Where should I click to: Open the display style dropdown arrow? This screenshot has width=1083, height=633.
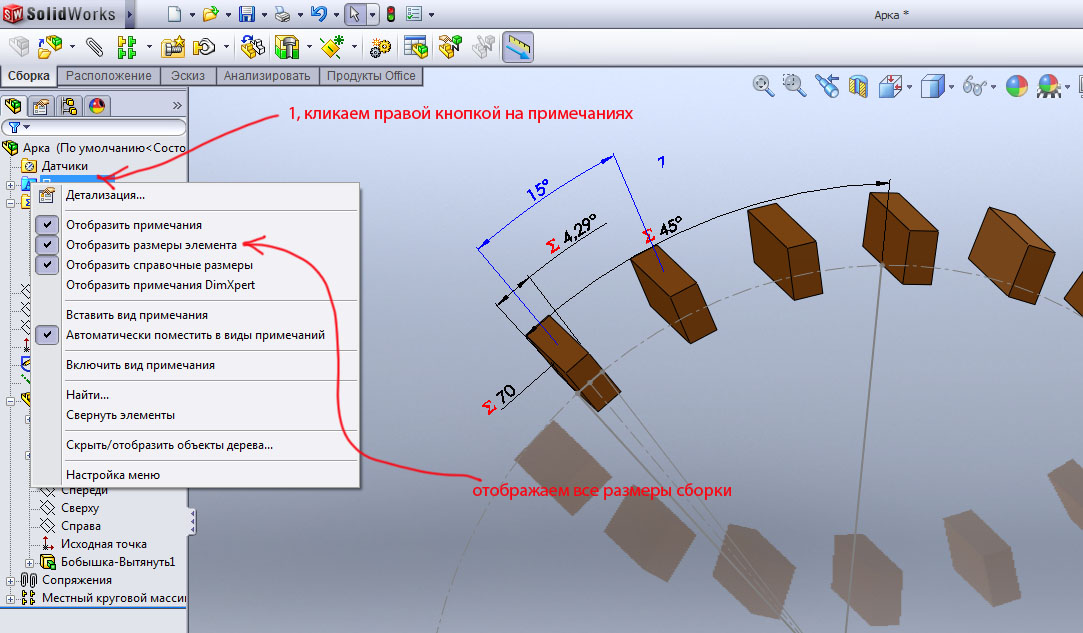pyautogui.click(x=949, y=86)
